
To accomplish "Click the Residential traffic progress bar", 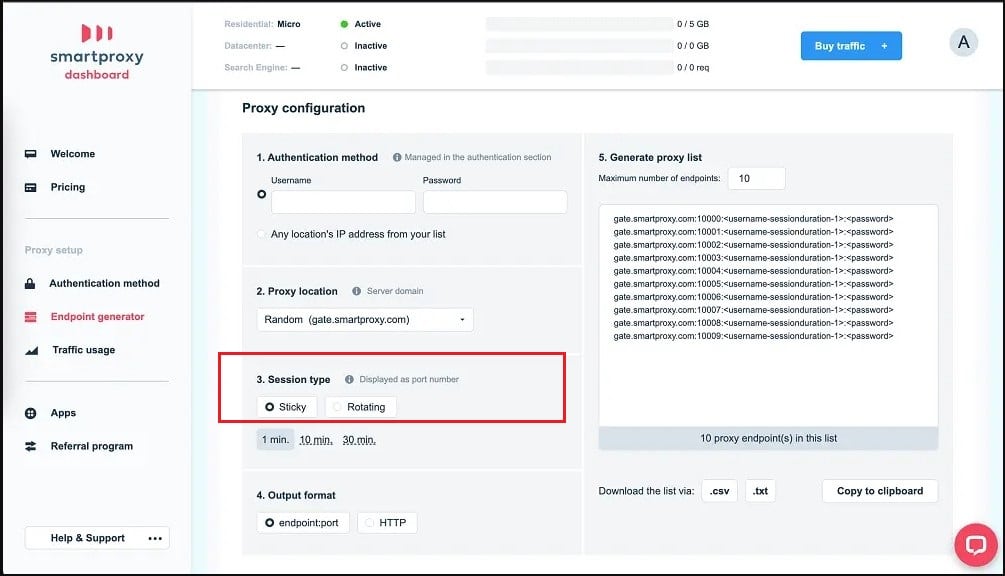I will tap(579, 24).
